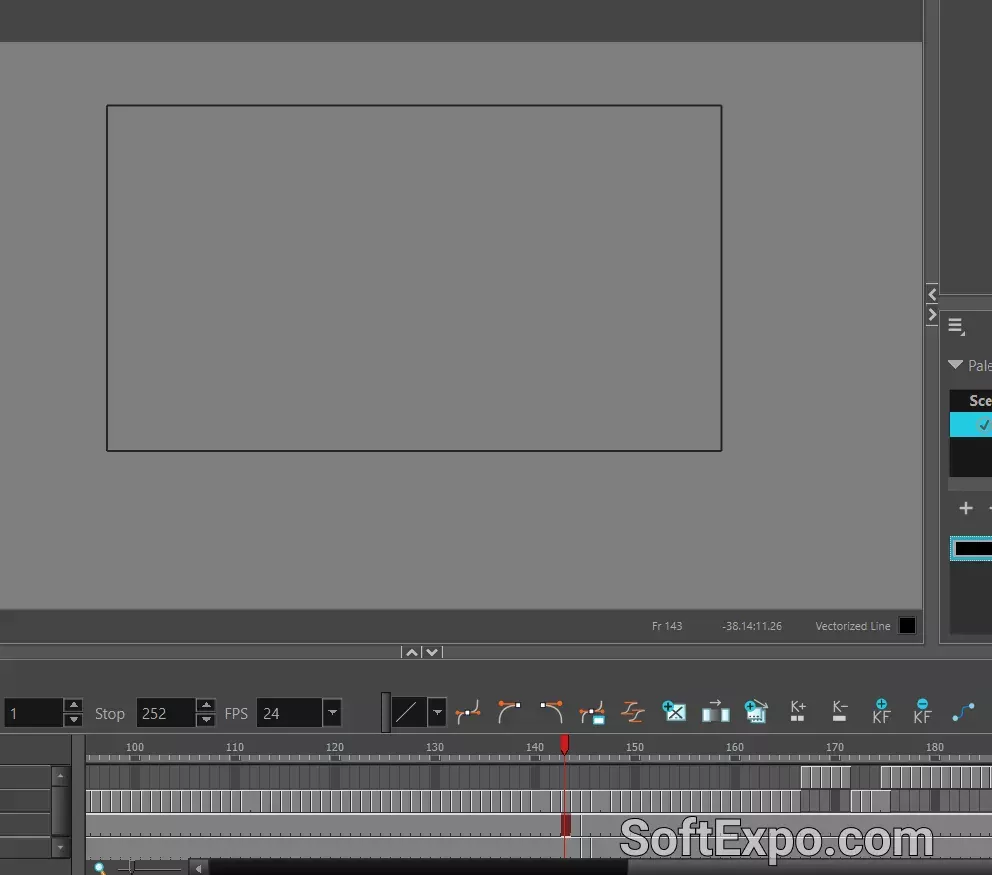Image resolution: width=992 pixels, height=875 pixels.
Task: Click the Delete Keyframe (KF minus) icon
Action: 922,711
